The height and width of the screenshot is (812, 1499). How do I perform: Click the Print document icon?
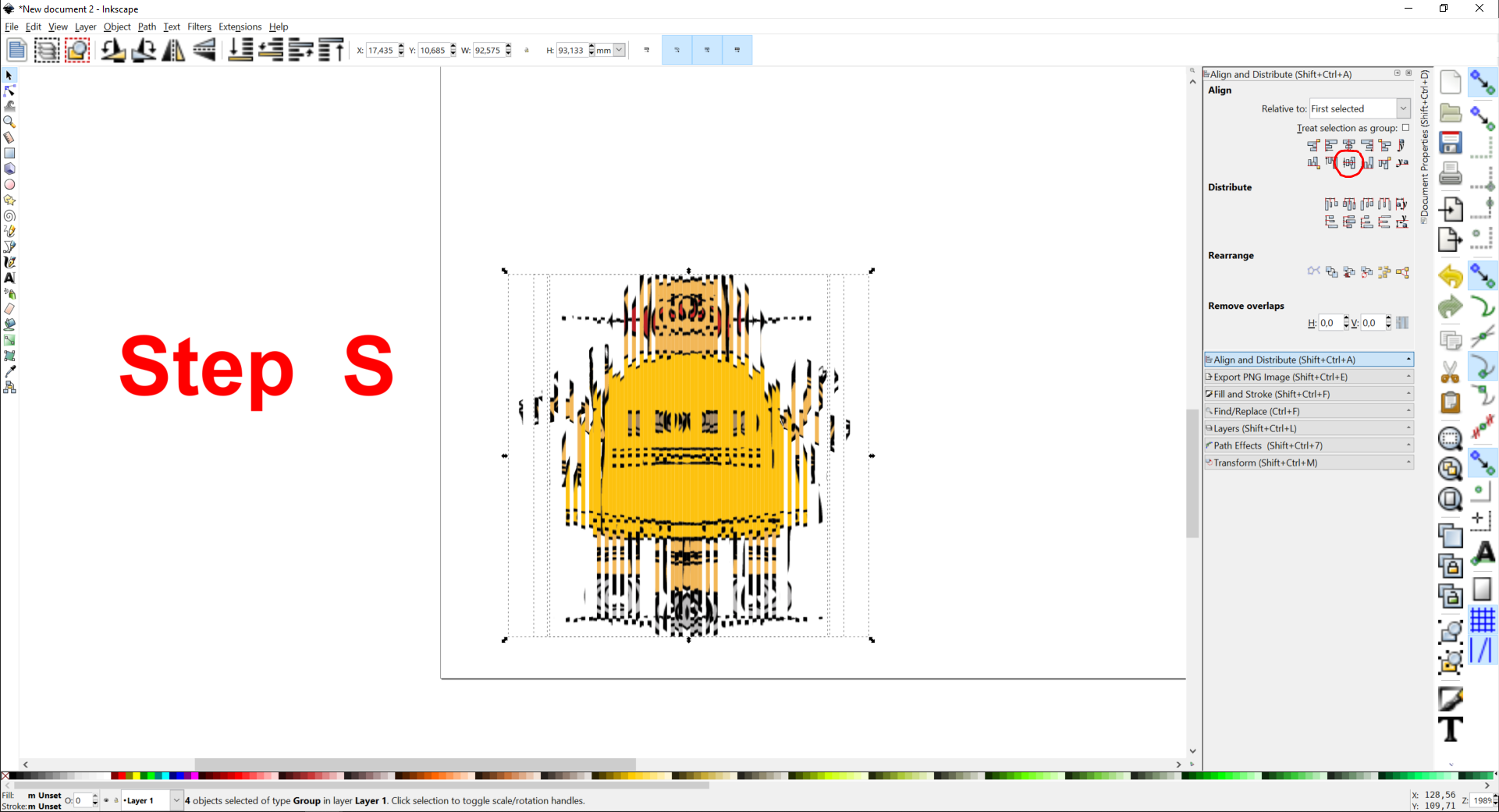1451,173
